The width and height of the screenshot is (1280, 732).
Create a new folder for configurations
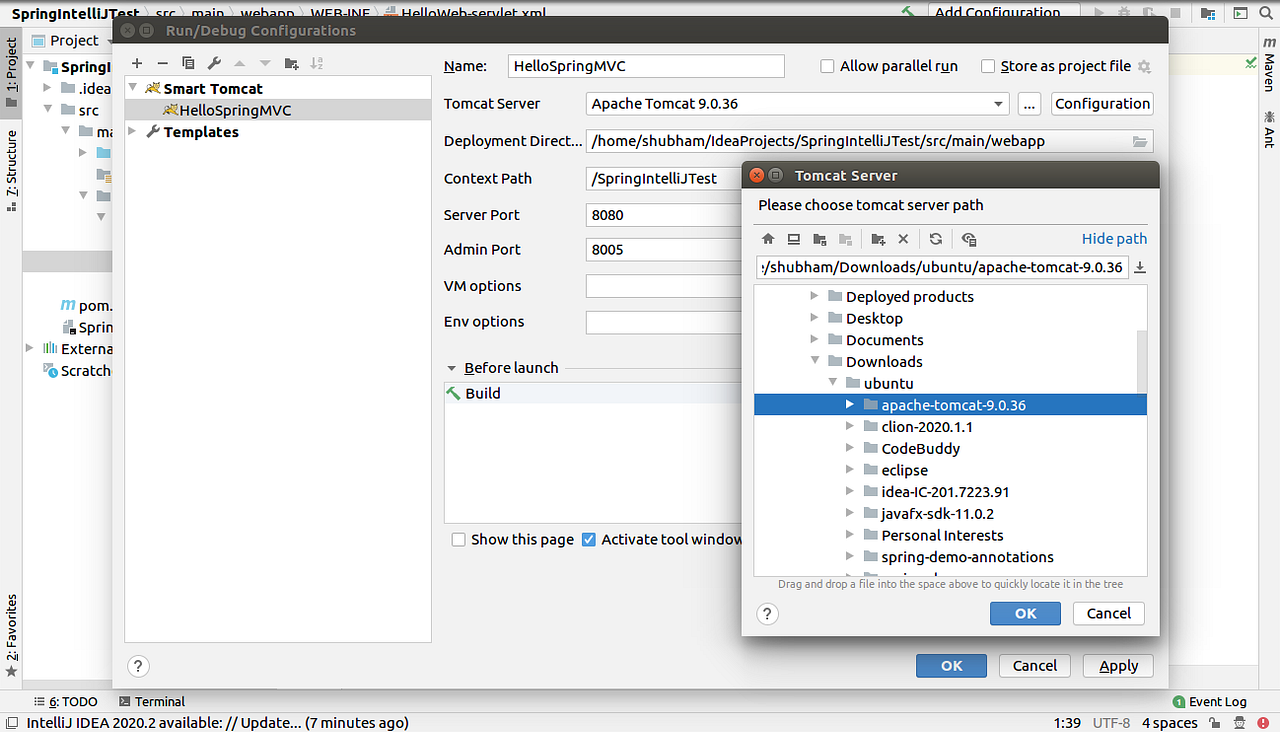(x=291, y=63)
